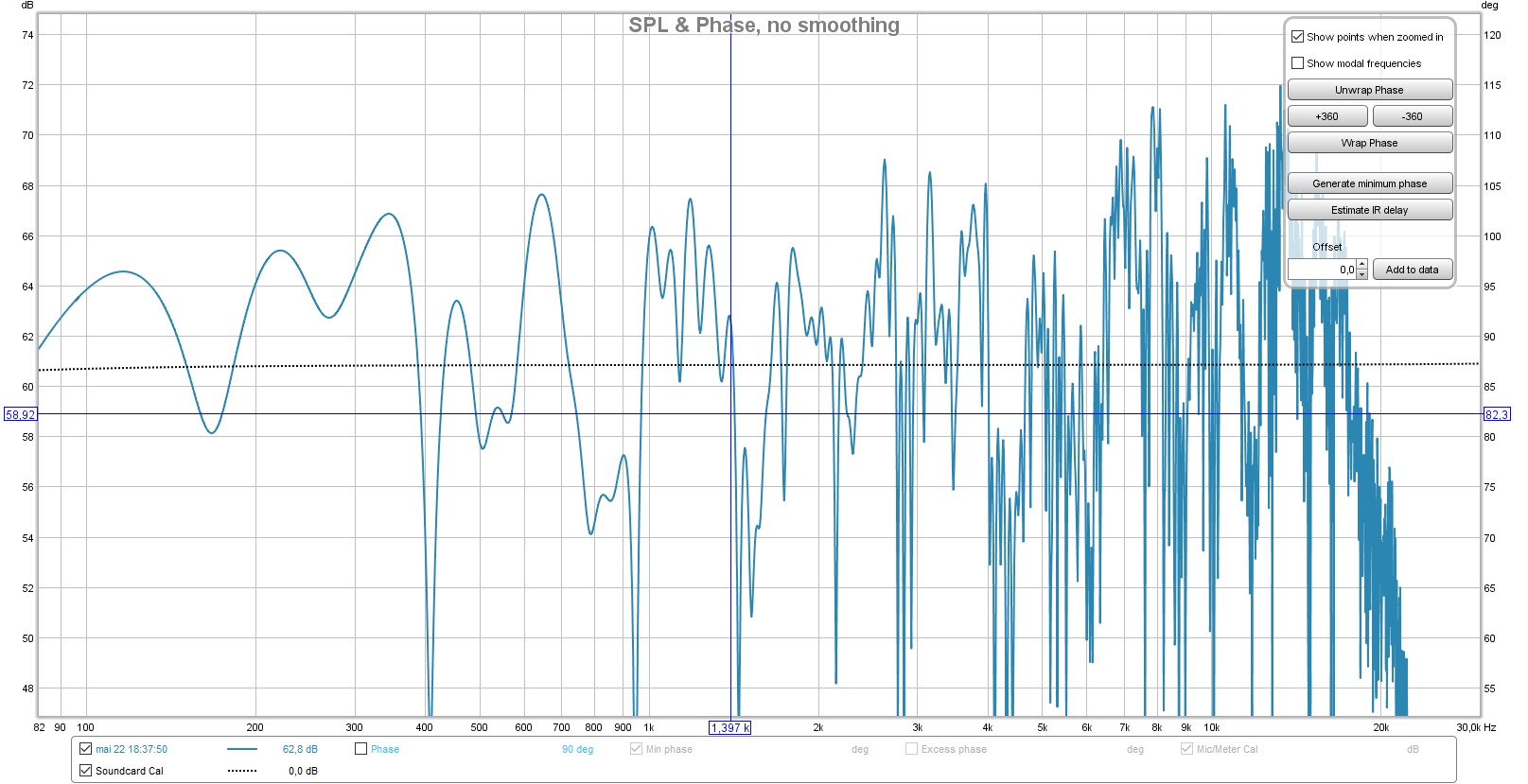The image size is (1528, 784).
Task: Click the blue trace line swatch in the legend
Action: tap(242, 749)
